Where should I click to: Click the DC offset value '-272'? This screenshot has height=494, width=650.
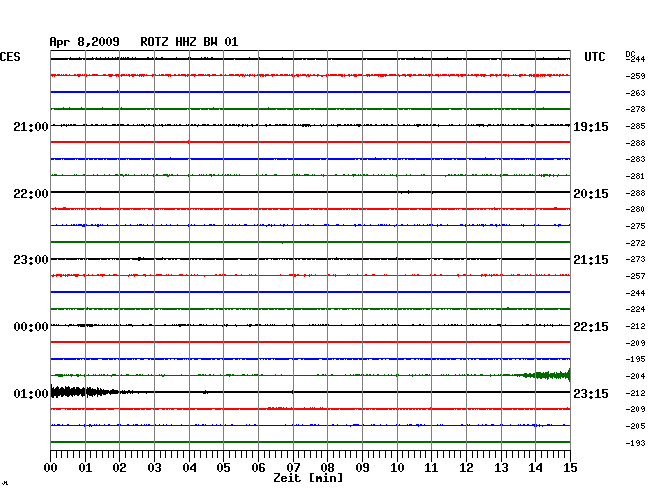pos(635,243)
